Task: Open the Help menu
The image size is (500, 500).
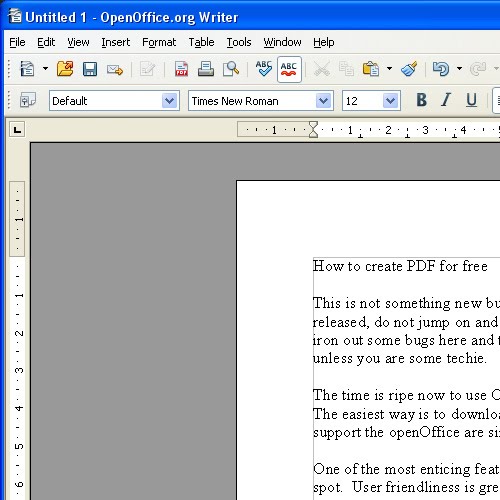Action: (324, 42)
